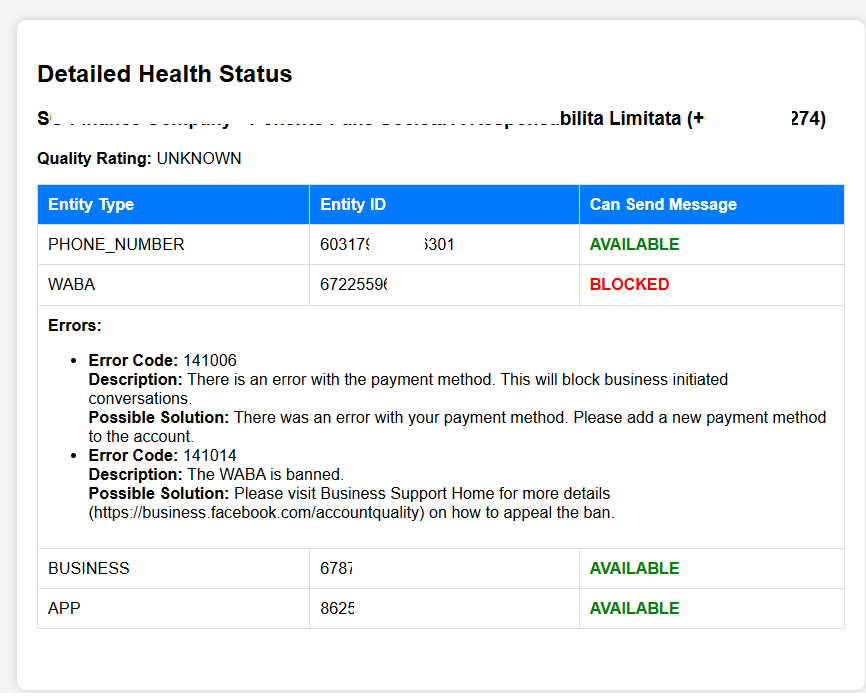Click the Errors: label

[75, 326]
